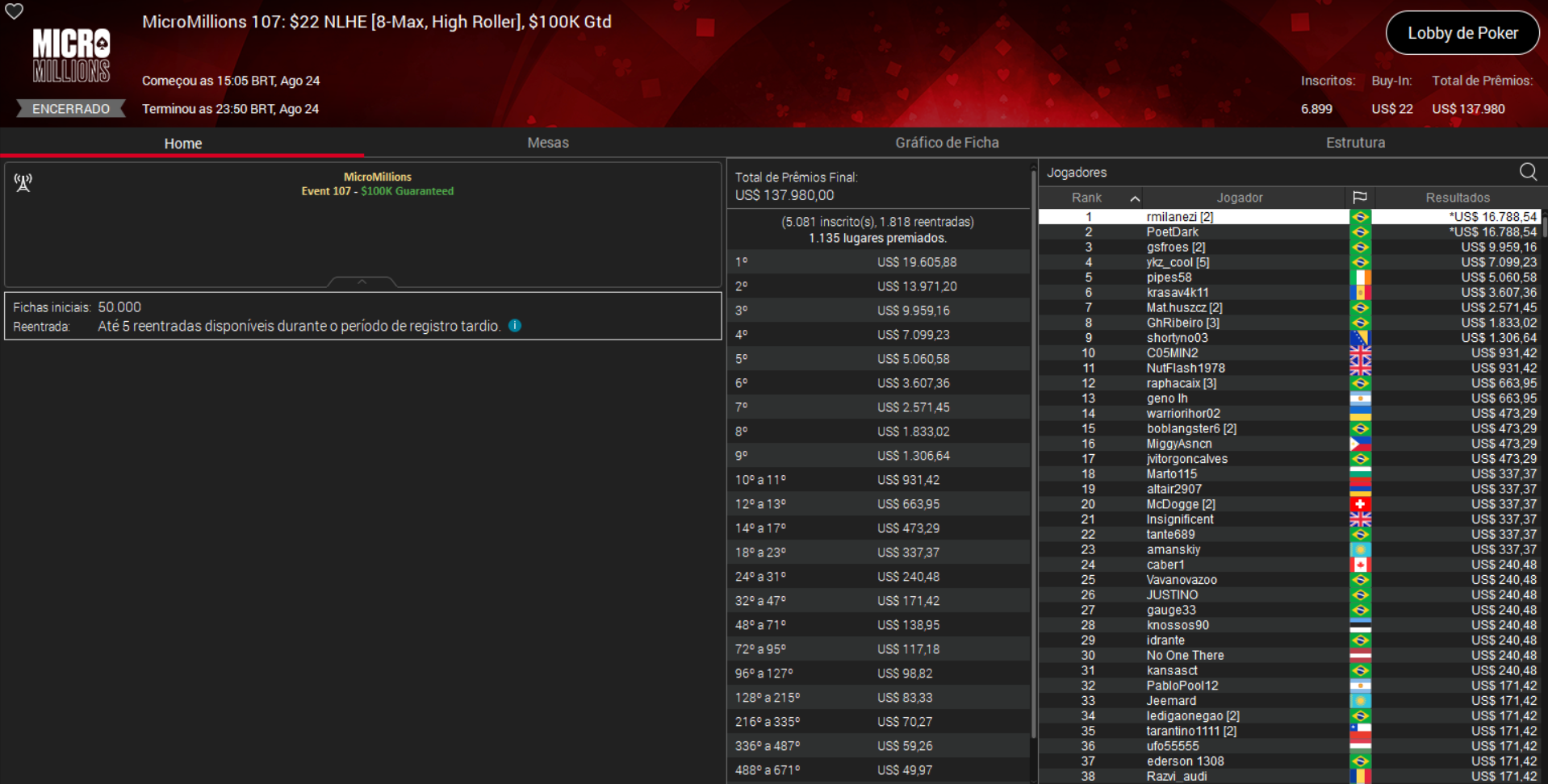The width and height of the screenshot is (1548, 784).
Task: Click the 2º prize row US$ 13.971,20
Action: coord(879,286)
